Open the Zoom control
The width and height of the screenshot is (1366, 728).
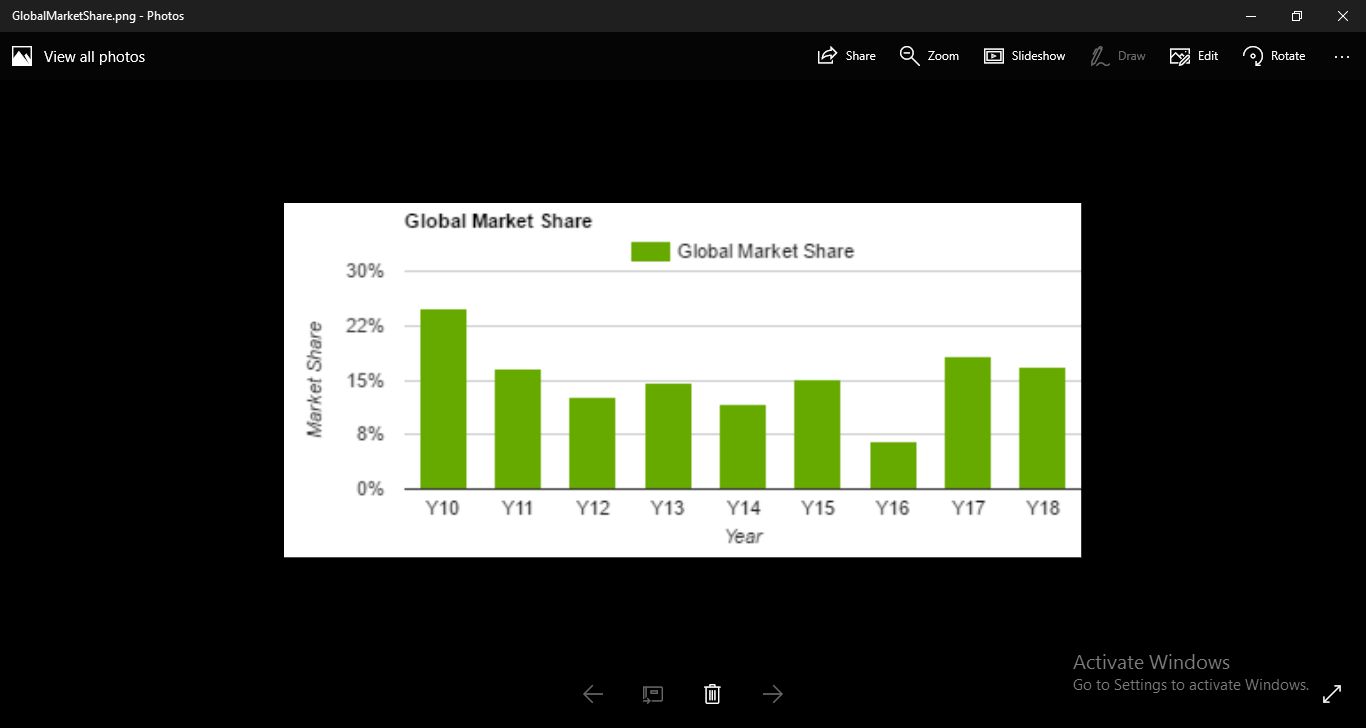click(929, 56)
